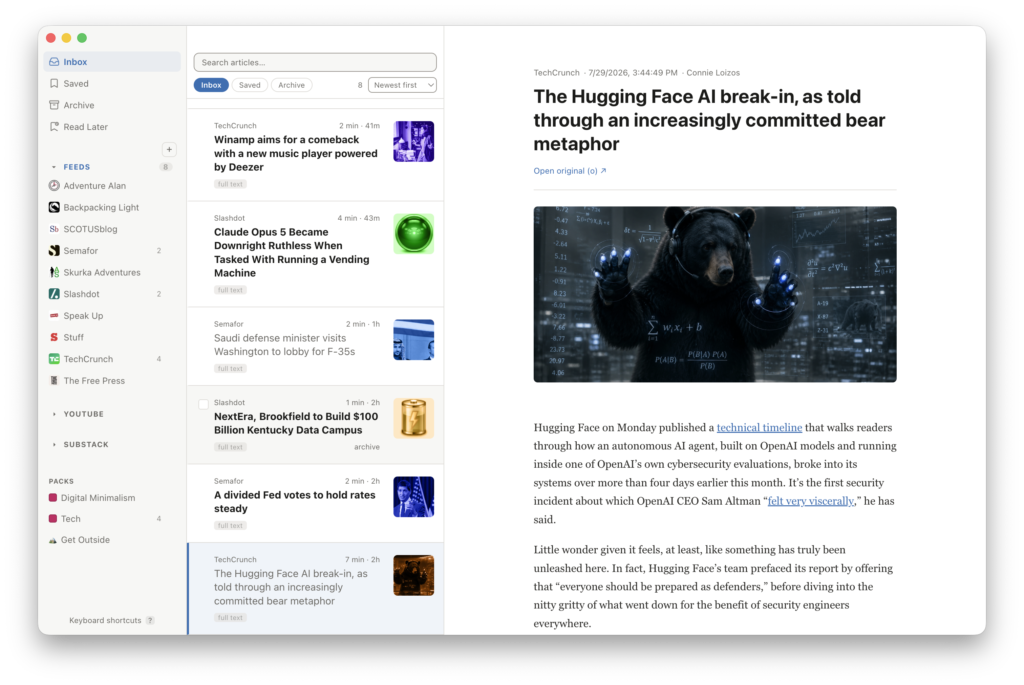The height and width of the screenshot is (685, 1024).
Task: Click the Archive box icon in sidebar
Action: point(54,105)
